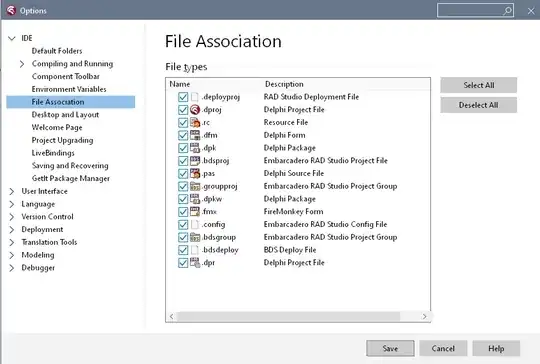Disable the .config file association checkbox
The height and width of the screenshot is (364, 540).
(x=183, y=225)
